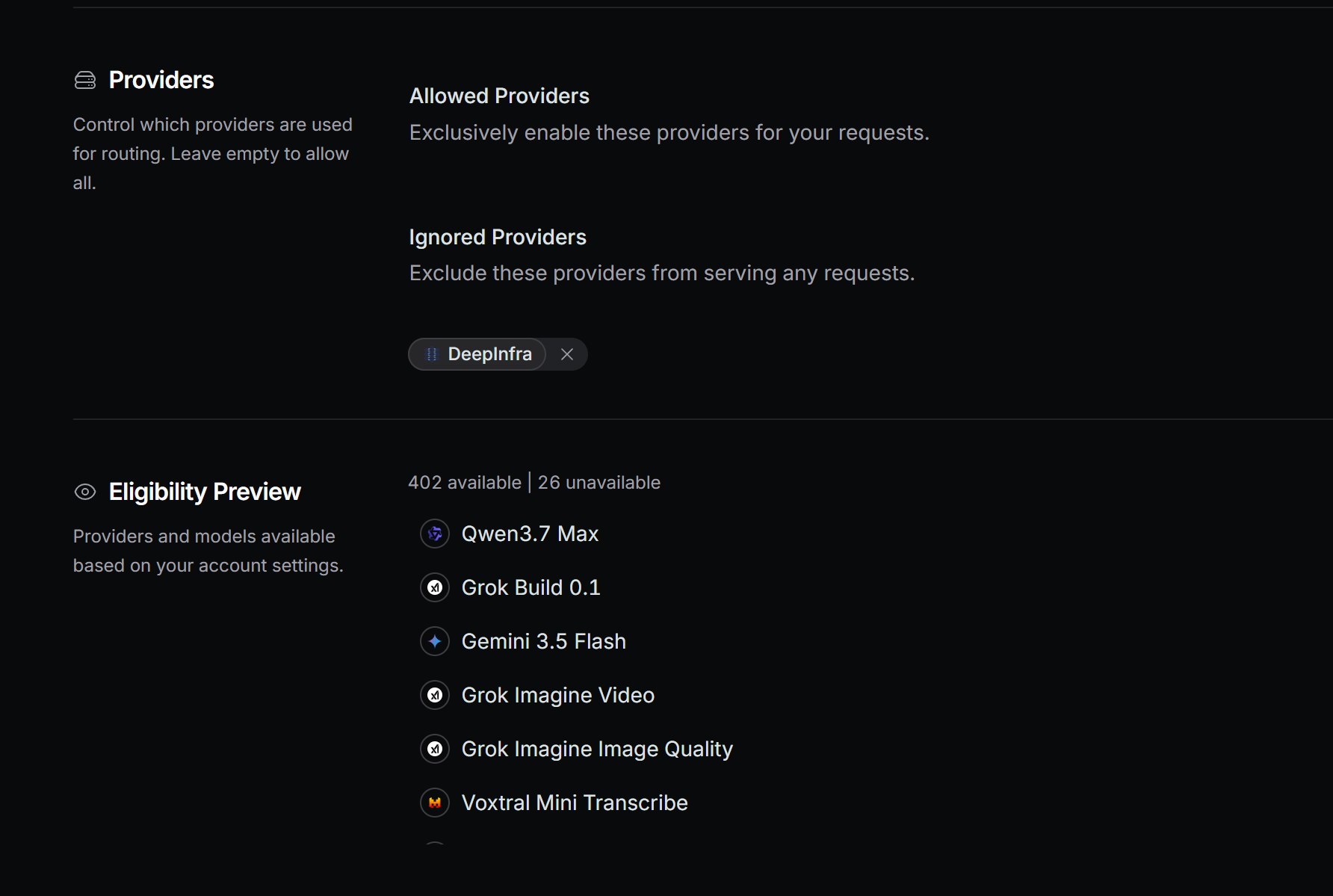The height and width of the screenshot is (896, 1333).
Task: Click the Providers section server icon
Action: [85, 80]
